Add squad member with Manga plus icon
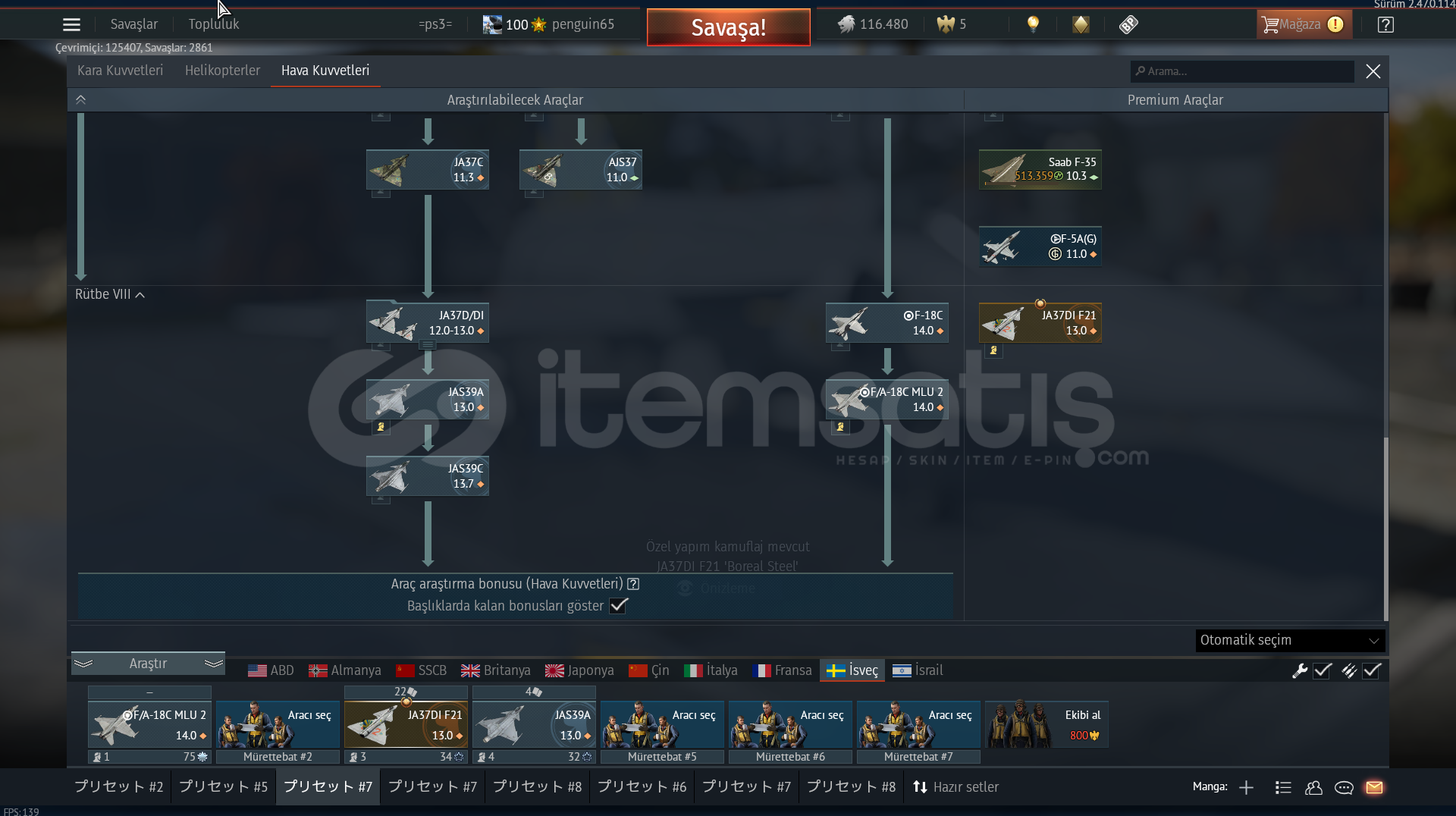The width and height of the screenshot is (1456, 816). 1246,787
